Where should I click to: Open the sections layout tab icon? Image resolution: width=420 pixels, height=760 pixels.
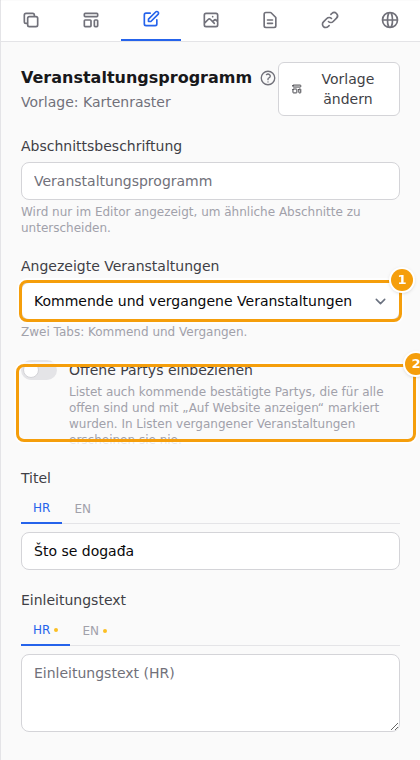[x=91, y=20]
